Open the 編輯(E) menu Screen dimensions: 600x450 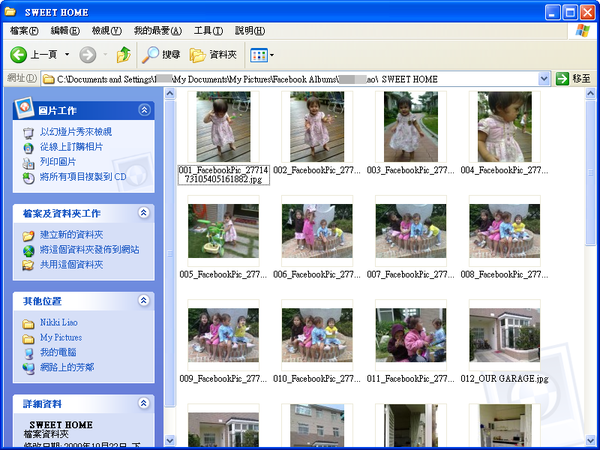(x=65, y=31)
